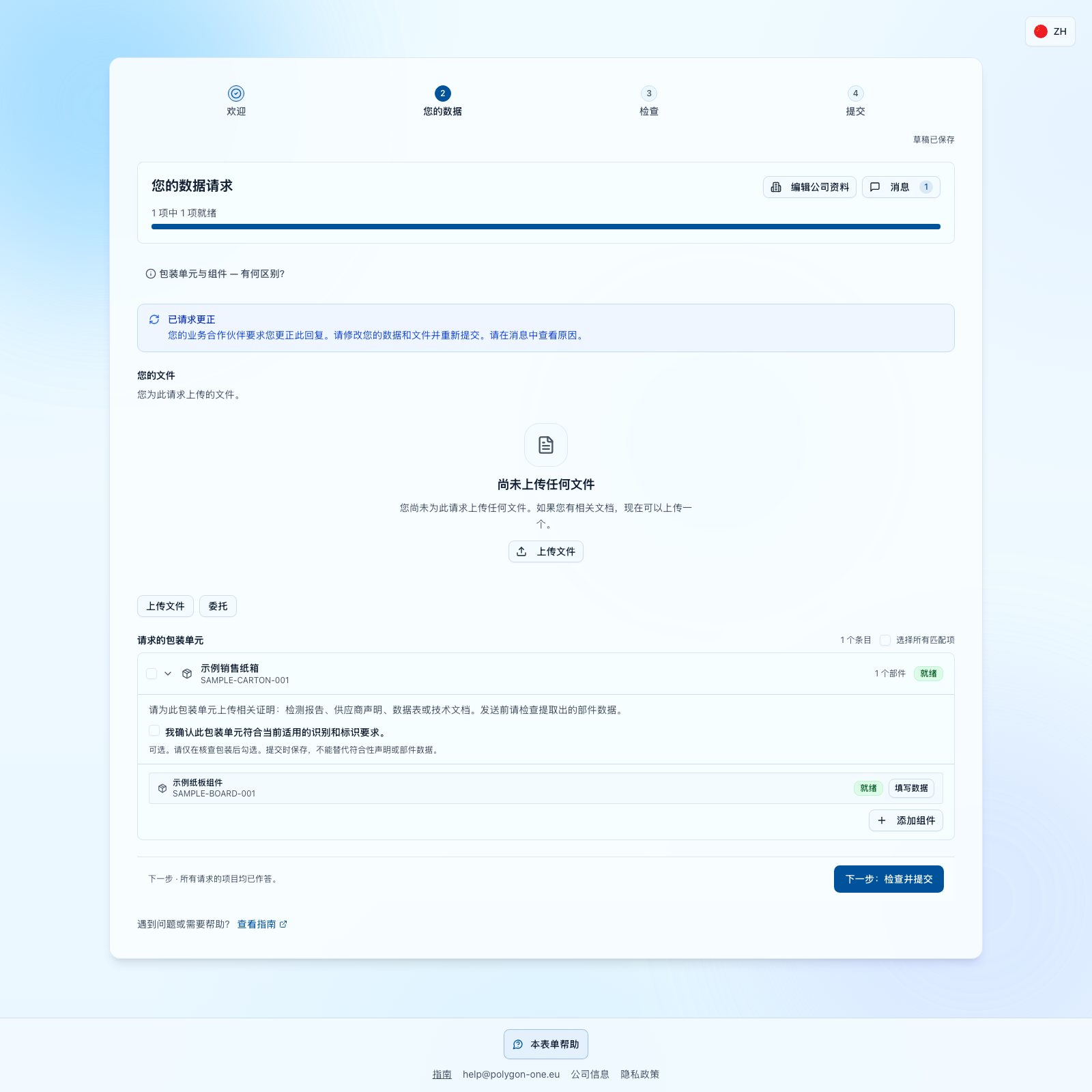
Task: Click the 1 个条目 count text
Action: 856,640
